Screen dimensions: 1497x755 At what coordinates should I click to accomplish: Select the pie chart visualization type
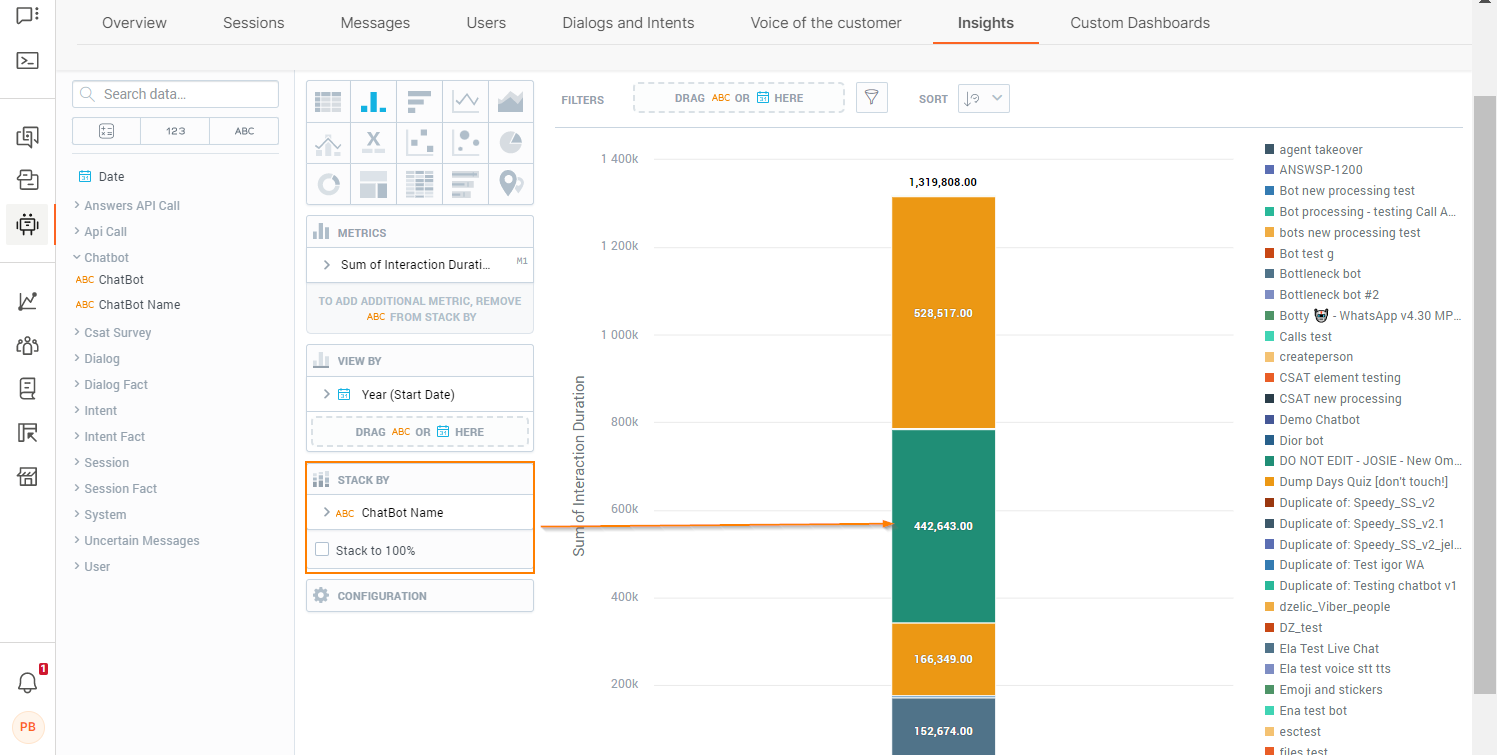click(x=511, y=142)
